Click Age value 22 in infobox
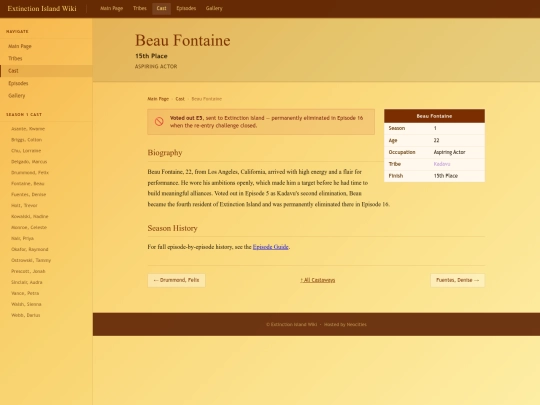The height and width of the screenshot is (405, 540). pyautogui.click(x=436, y=141)
